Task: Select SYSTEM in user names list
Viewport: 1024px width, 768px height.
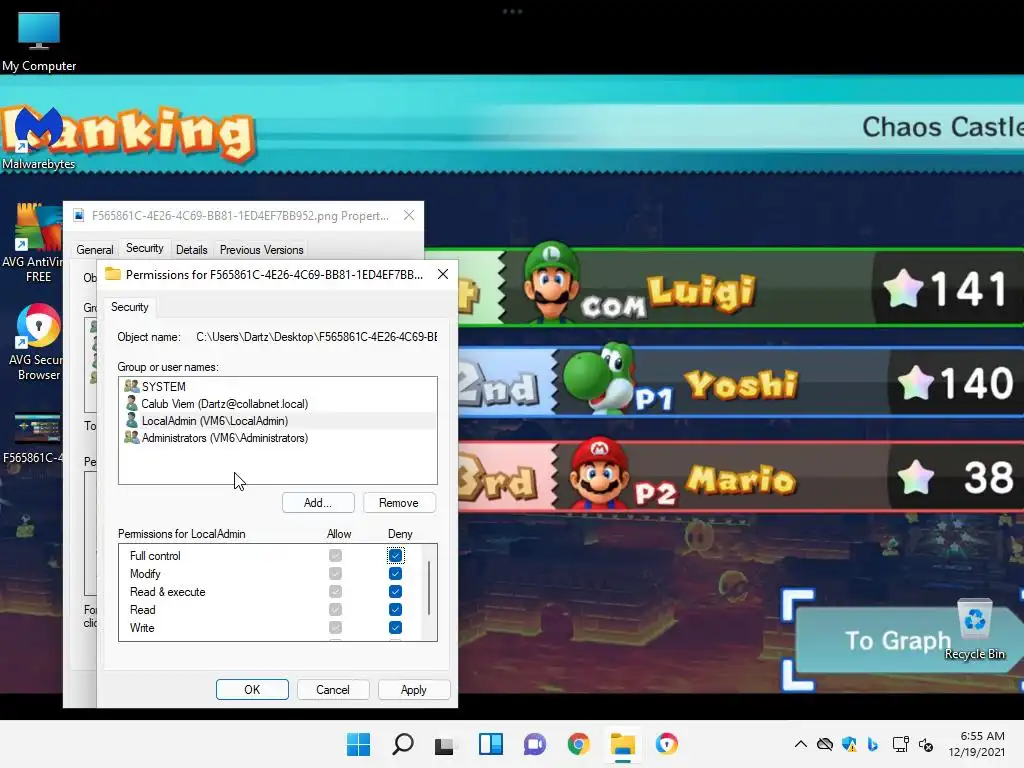Action: [278, 387]
